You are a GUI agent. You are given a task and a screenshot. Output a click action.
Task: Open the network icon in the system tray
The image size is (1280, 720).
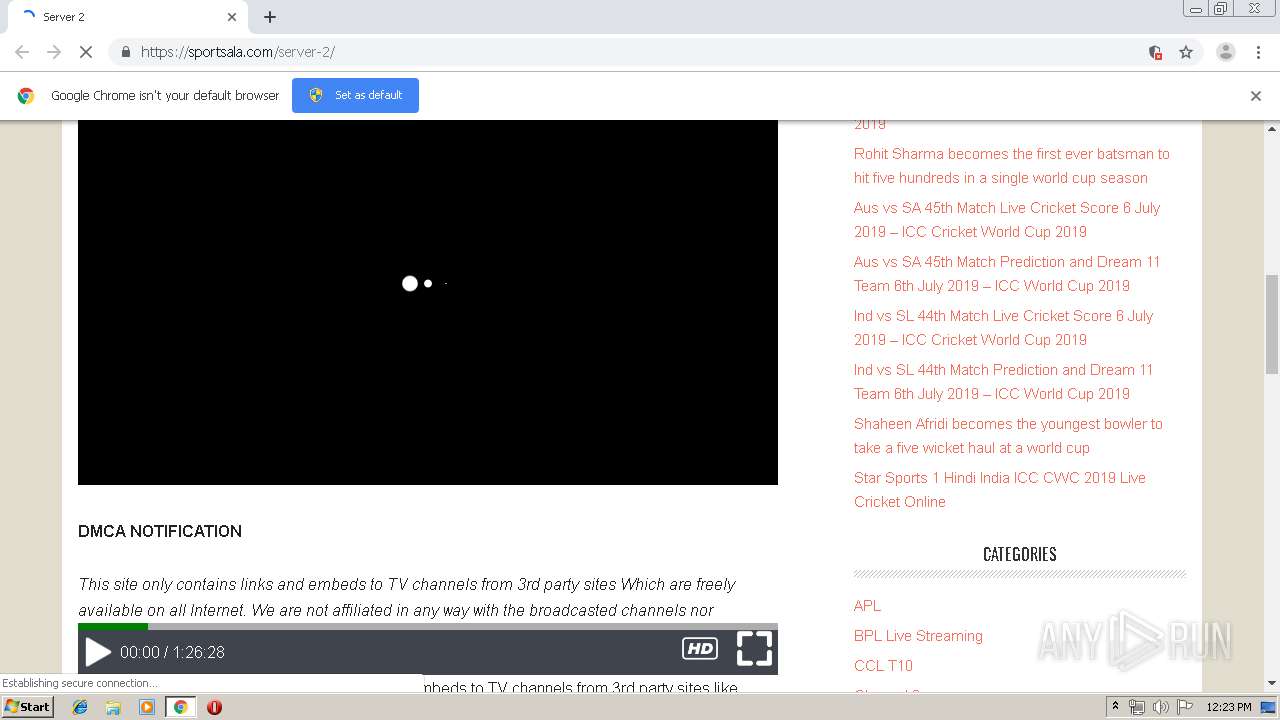coord(1137,707)
